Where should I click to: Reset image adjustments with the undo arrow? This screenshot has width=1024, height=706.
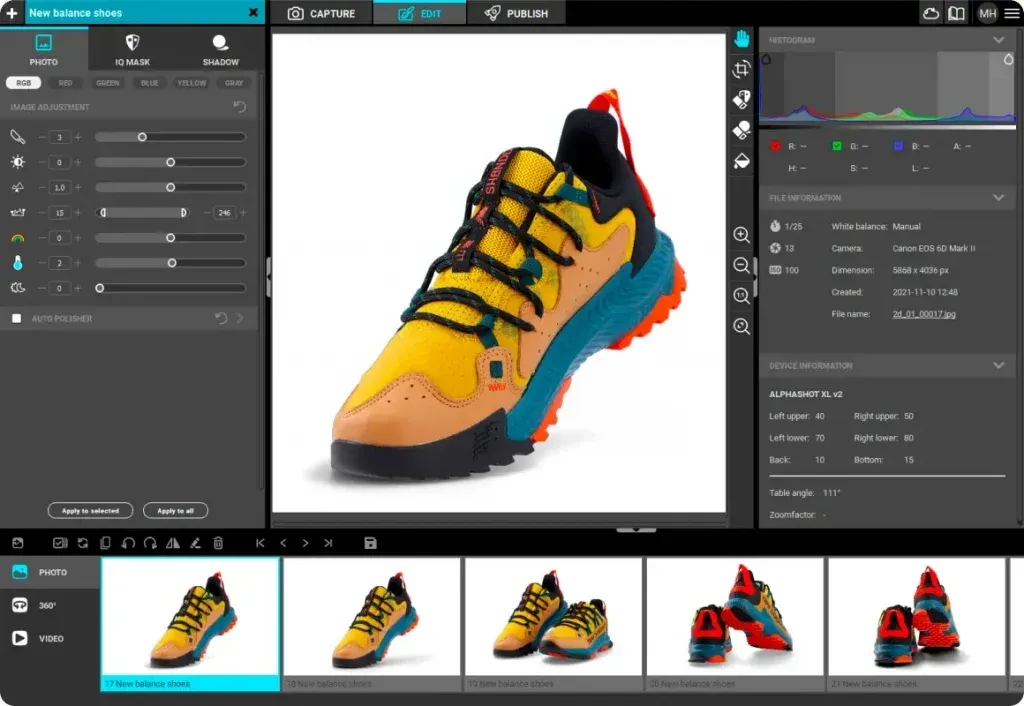point(239,107)
